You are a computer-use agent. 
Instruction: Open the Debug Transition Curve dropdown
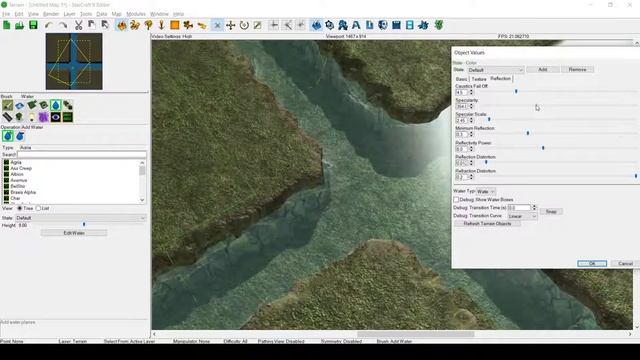click(x=522, y=216)
